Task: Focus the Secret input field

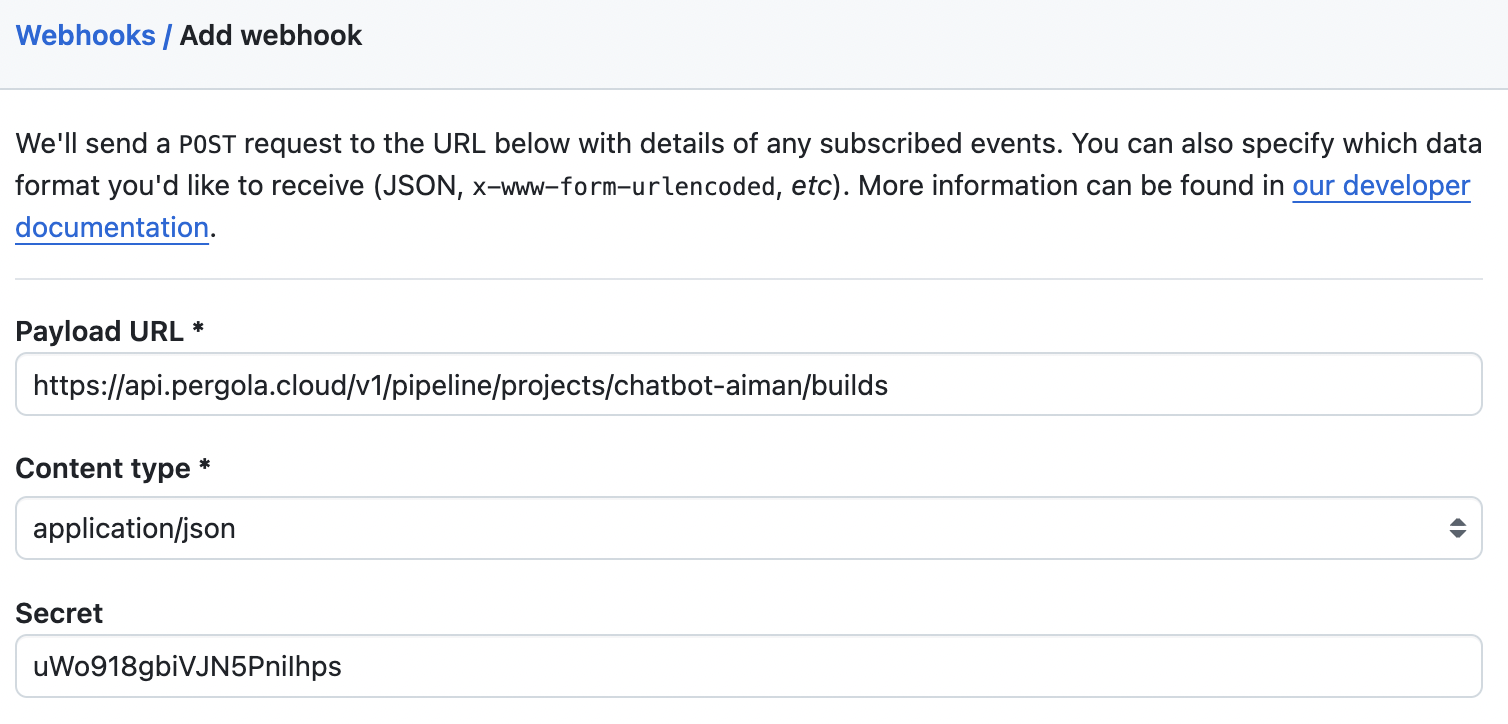Action: [900, 666]
